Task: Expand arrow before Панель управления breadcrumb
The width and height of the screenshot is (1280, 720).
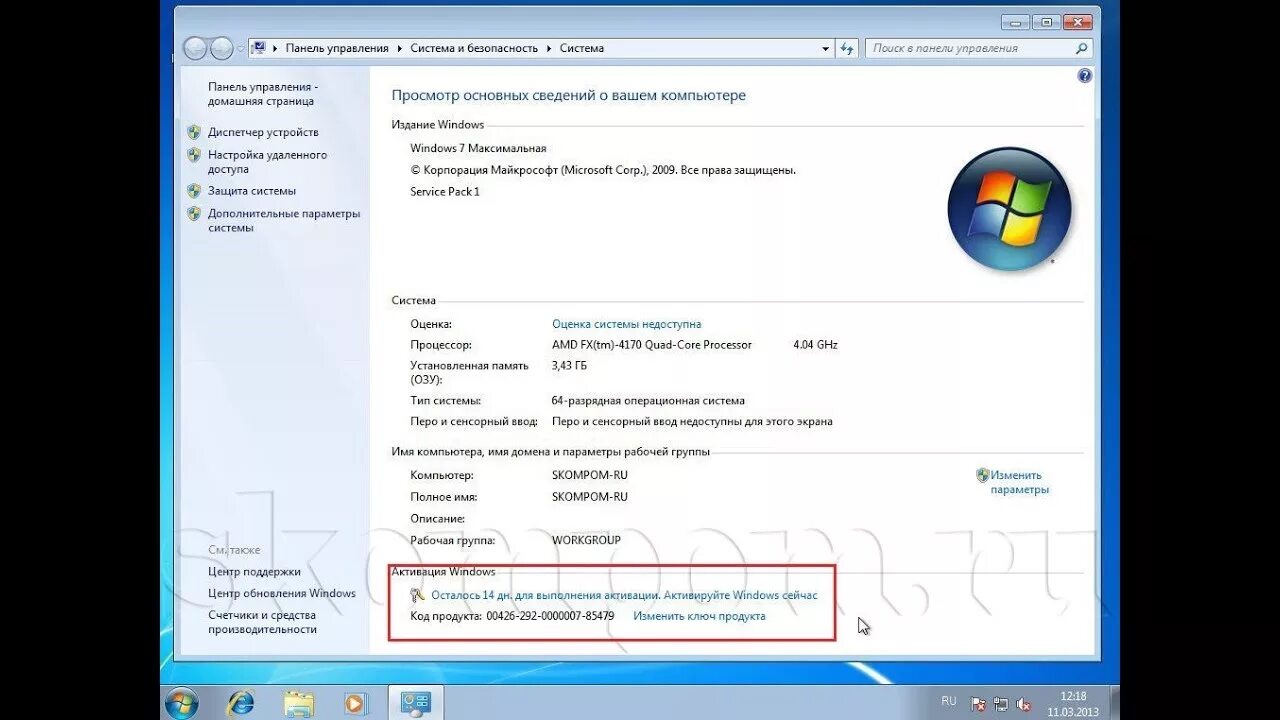Action: click(275, 48)
